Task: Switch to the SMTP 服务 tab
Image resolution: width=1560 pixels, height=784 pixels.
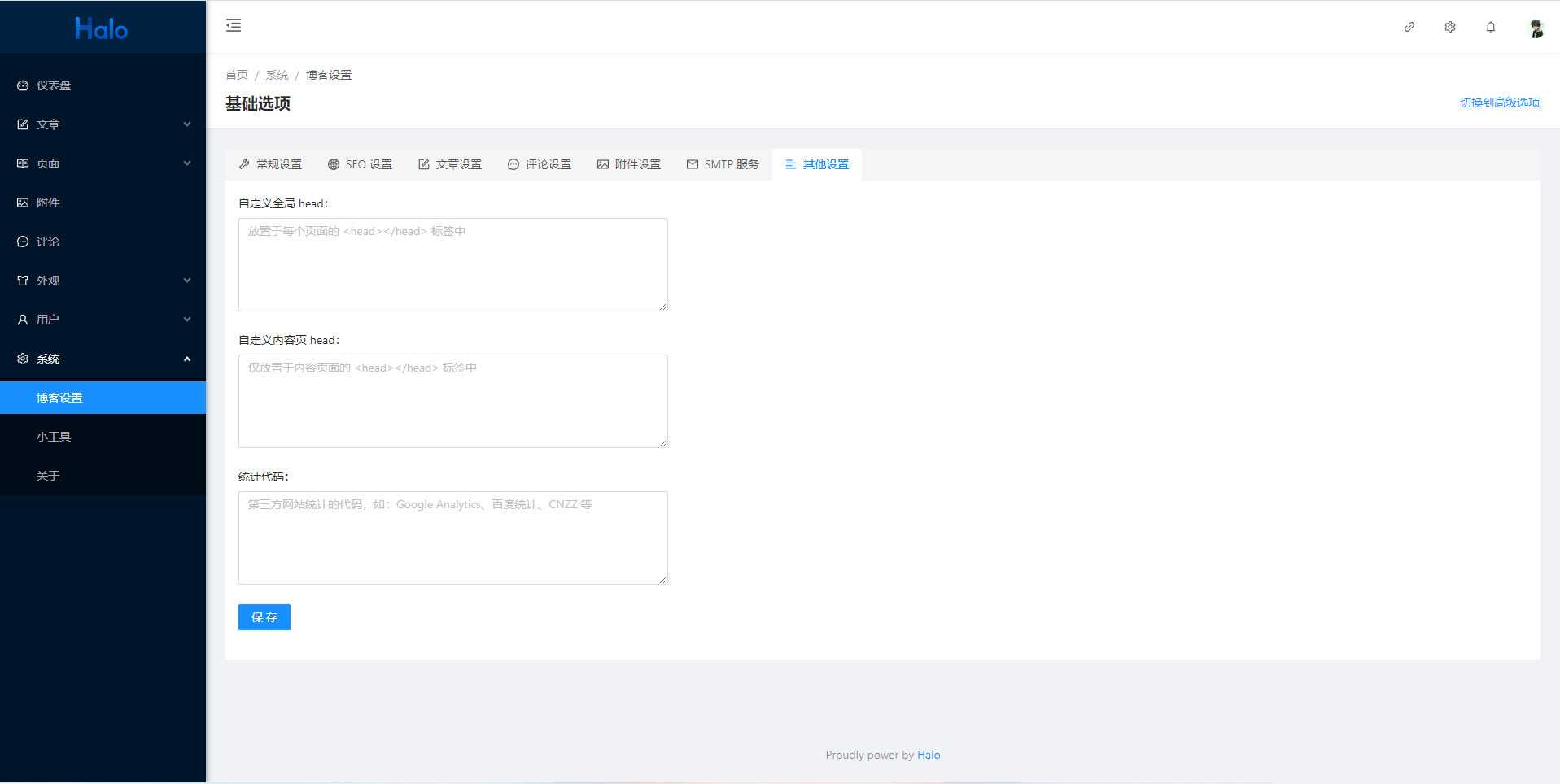Action: coord(723,164)
